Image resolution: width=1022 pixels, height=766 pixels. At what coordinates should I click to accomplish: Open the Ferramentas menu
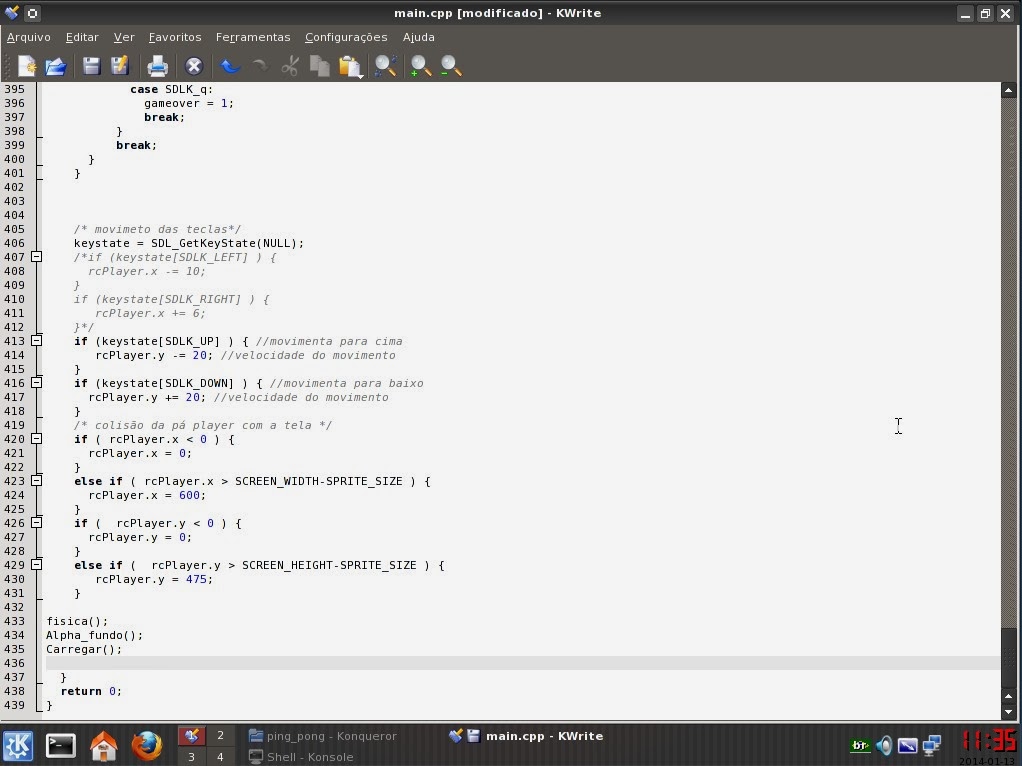click(252, 37)
